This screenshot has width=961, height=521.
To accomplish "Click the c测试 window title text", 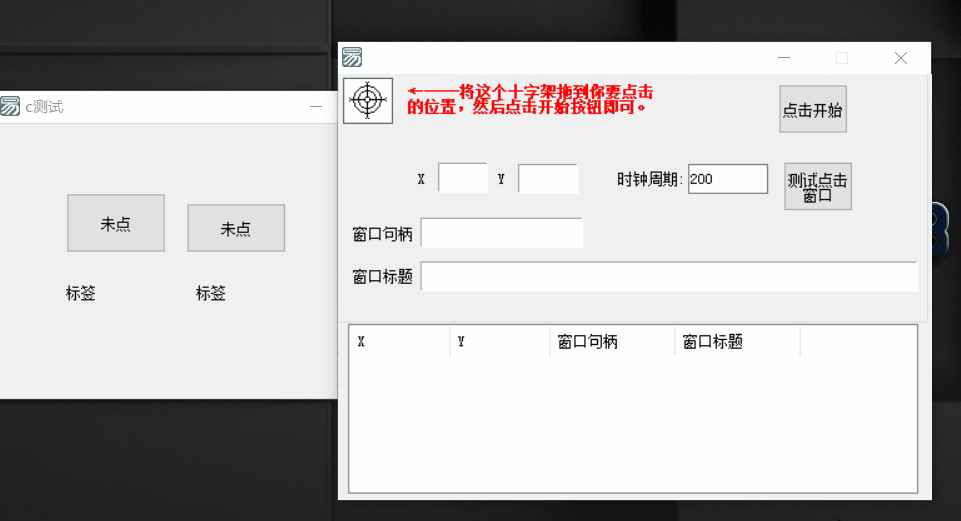I will 44,107.
